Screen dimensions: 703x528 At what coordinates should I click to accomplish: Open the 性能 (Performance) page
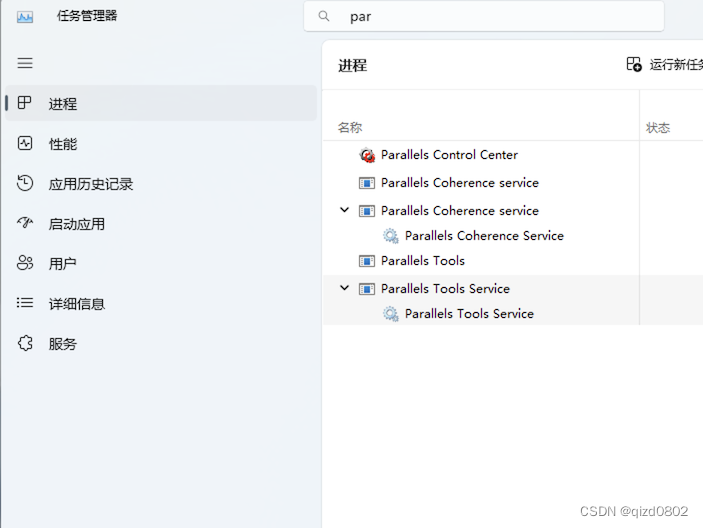(x=161, y=143)
